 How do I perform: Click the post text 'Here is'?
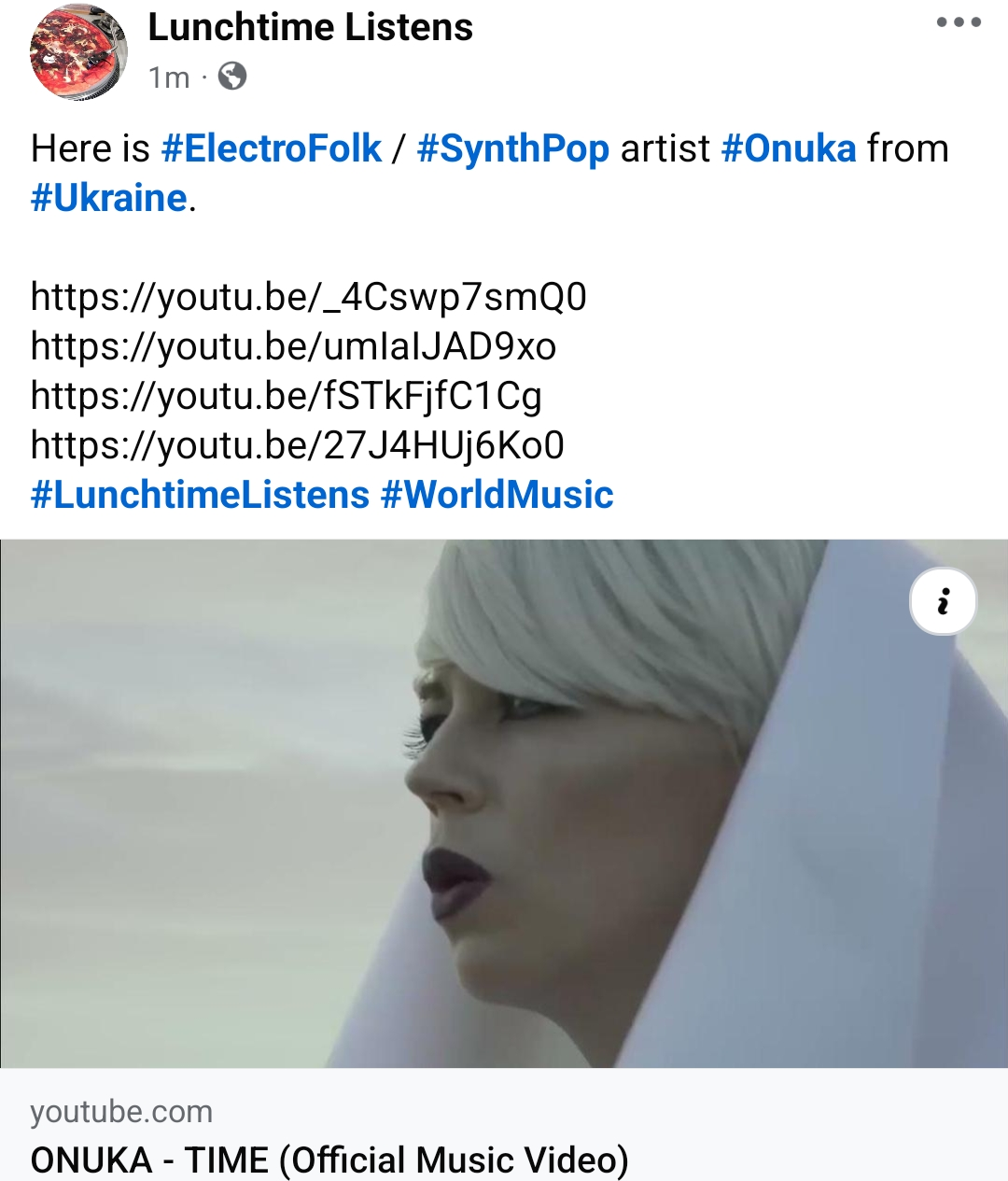(x=90, y=148)
